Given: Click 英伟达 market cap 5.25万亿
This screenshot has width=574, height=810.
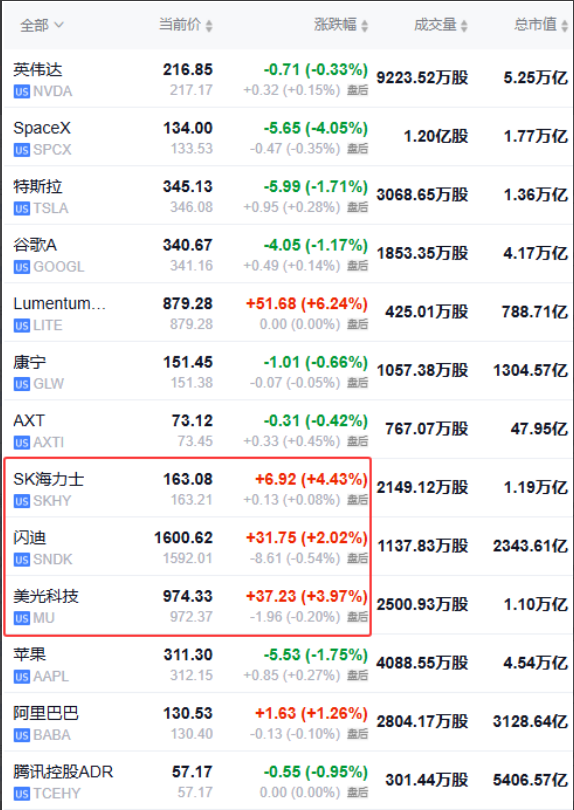Looking at the screenshot, I should click(x=536, y=78).
